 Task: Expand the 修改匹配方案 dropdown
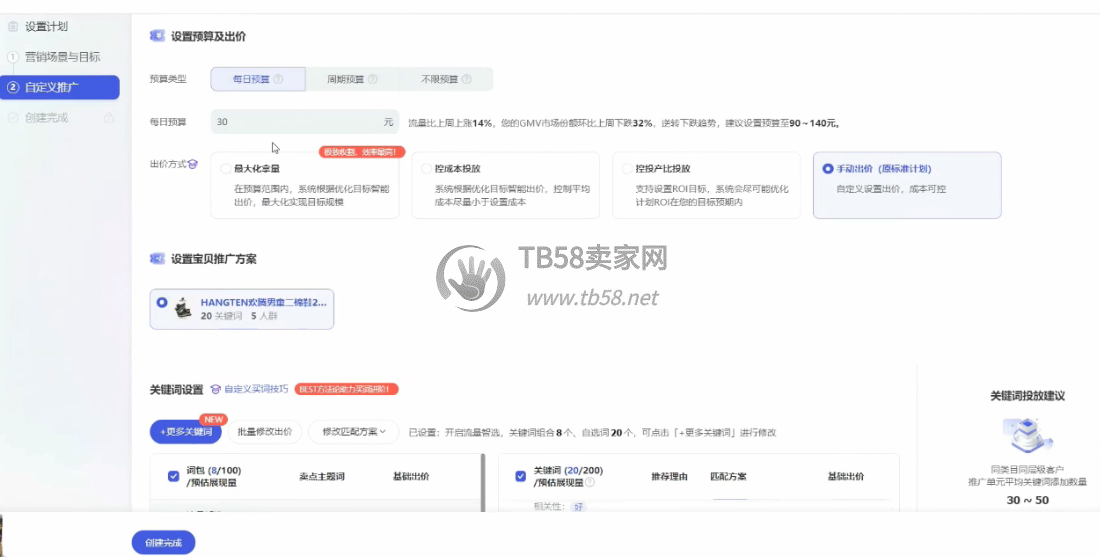(x=353, y=432)
